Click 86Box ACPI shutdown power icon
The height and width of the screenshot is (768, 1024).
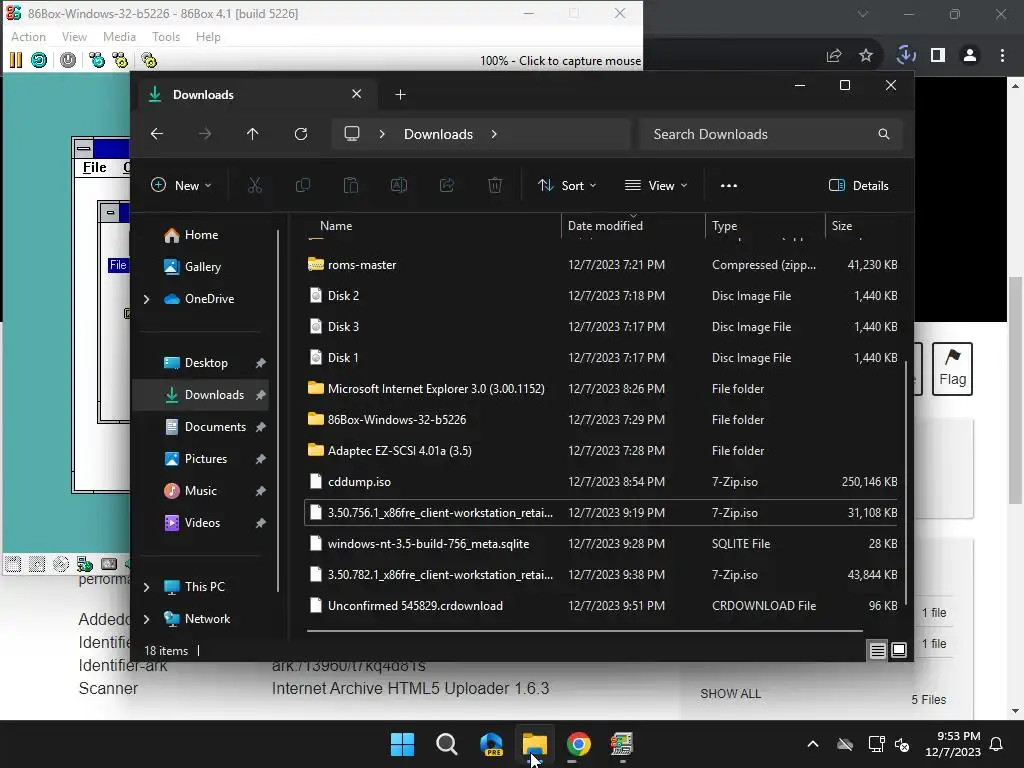68,61
